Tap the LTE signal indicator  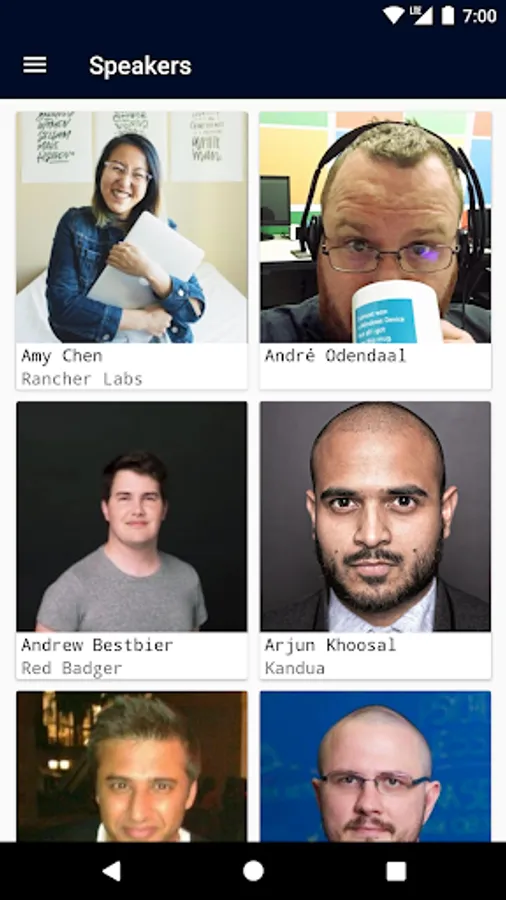[422, 15]
